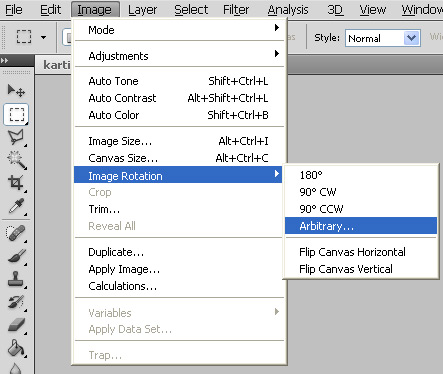Click the marquee tool preset icon in options bar
The image size is (443, 374).
coord(24,37)
